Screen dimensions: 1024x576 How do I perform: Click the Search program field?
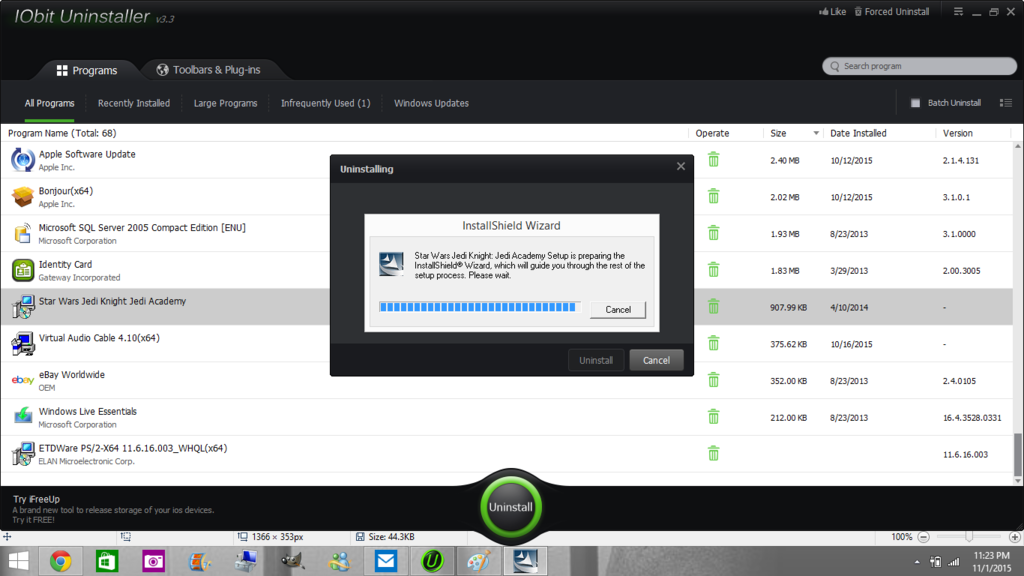(x=920, y=66)
